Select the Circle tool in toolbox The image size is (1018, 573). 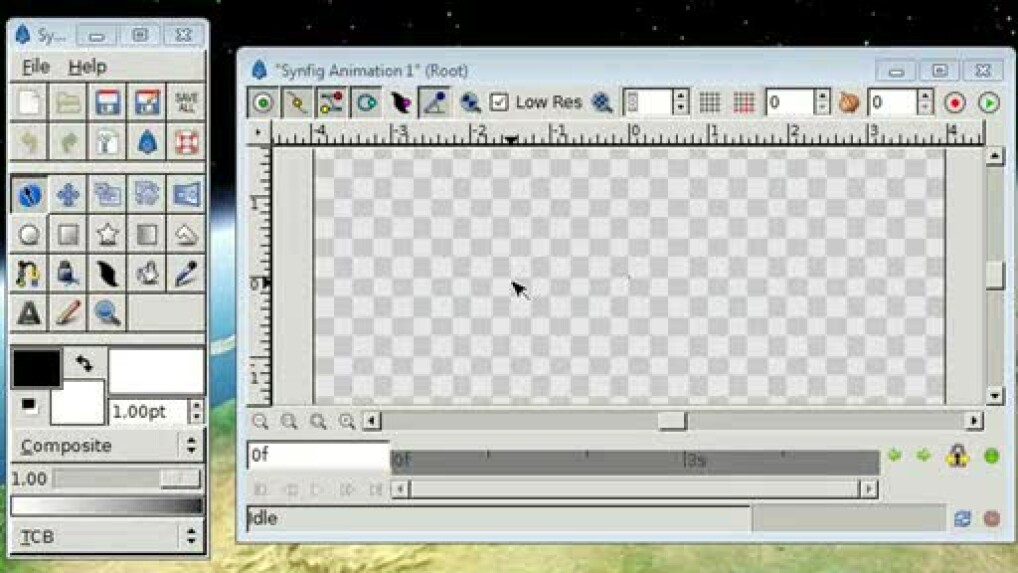coord(29,235)
